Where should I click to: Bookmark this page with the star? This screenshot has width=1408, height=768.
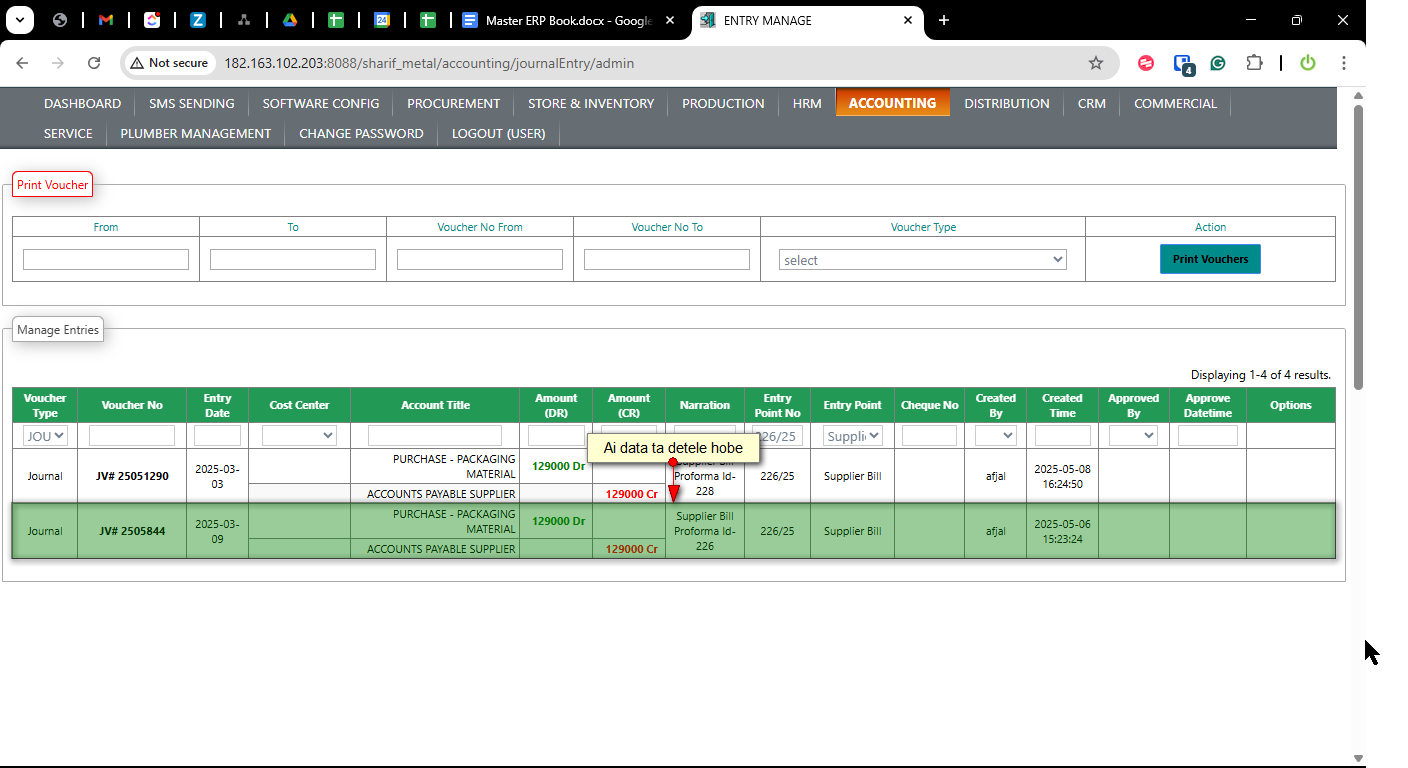[x=1096, y=63]
